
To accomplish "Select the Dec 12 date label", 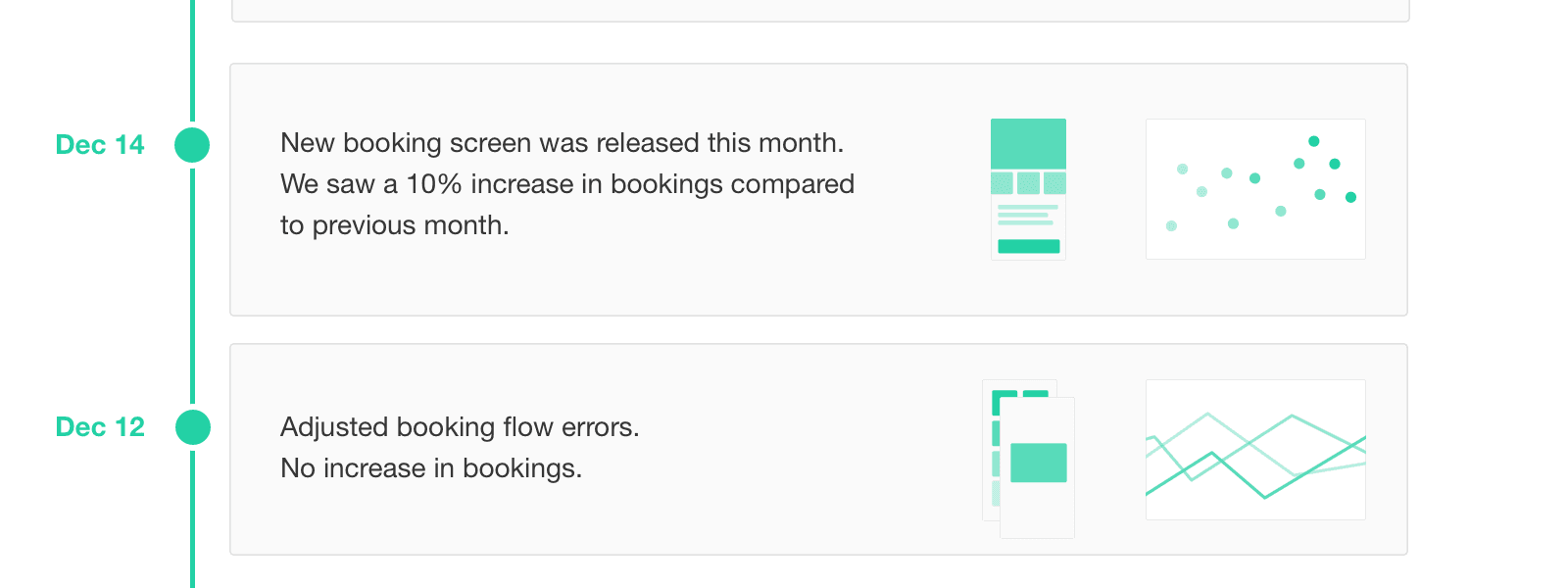I will [x=100, y=426].
